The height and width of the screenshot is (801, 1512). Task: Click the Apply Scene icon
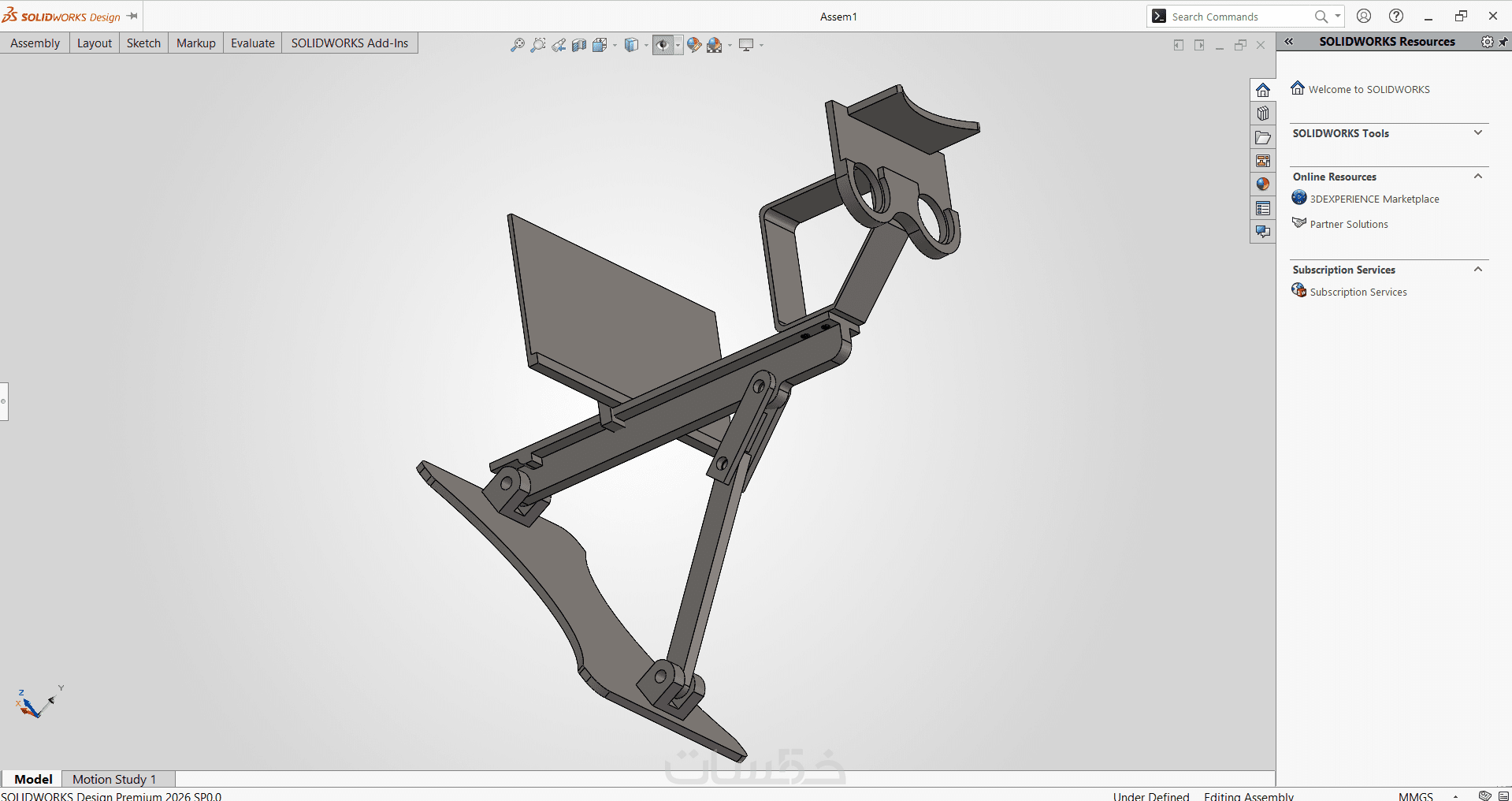pos(715,45)
